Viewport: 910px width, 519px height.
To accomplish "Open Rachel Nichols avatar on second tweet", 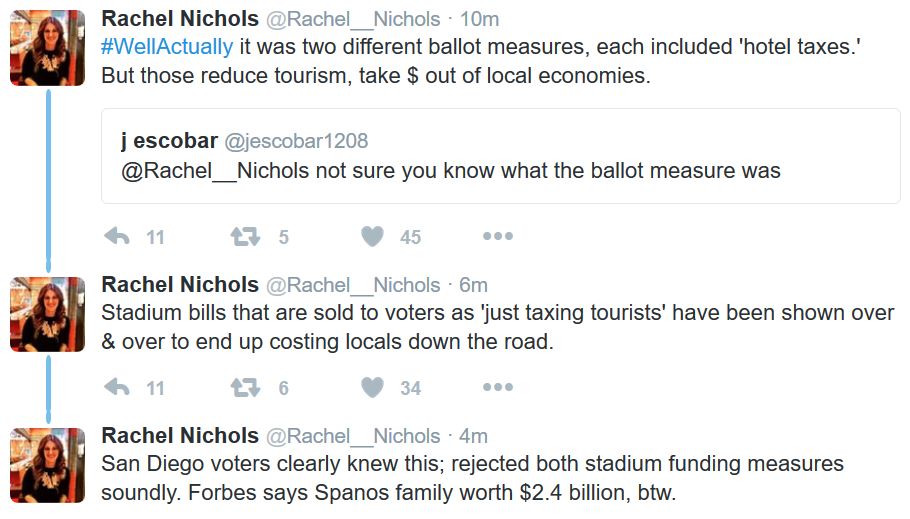I will [x=48, y=314].
